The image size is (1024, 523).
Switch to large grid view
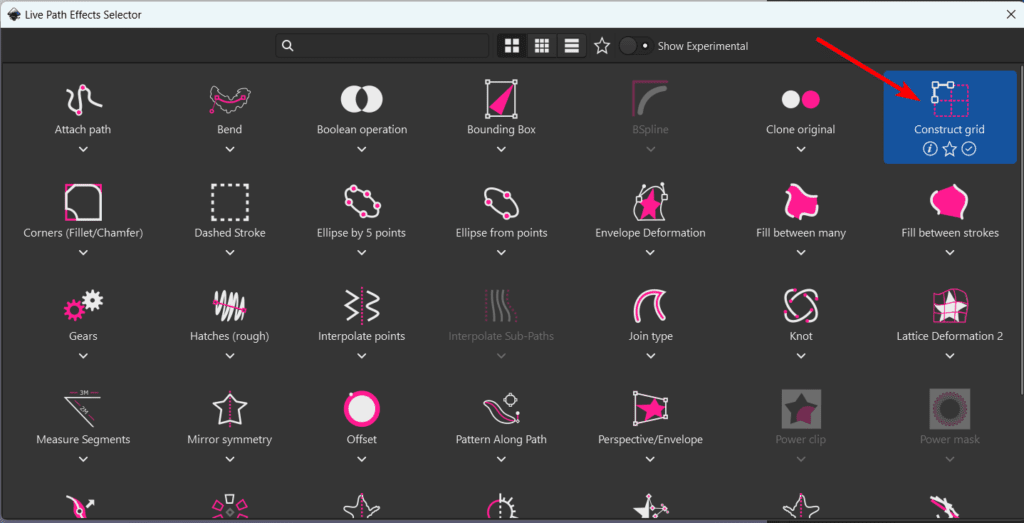click(x=512, y=46)
